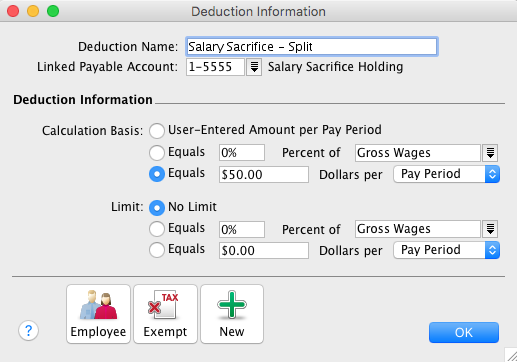The width and height of the screenshot is (517, 362).
Task: Minimize the window with the yellow button
Action: (x=33, y=11)
